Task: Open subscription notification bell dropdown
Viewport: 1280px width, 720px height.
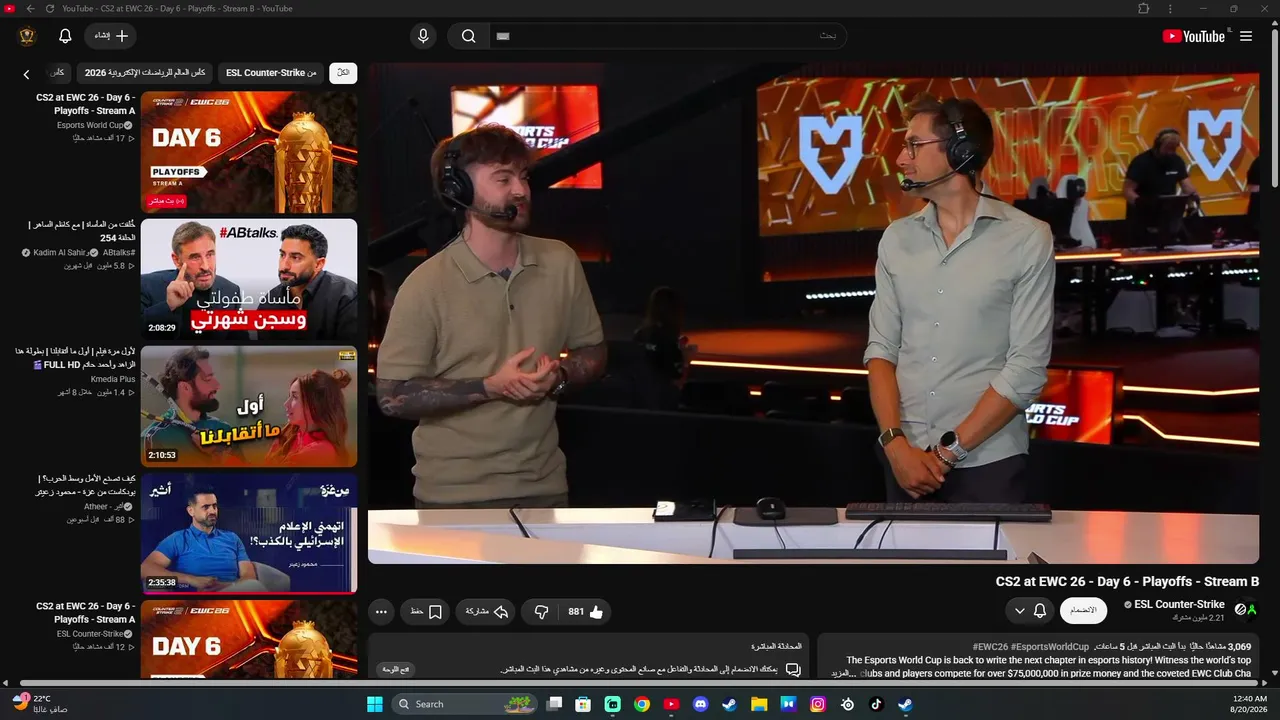Action: click(x=1030, y=610)
